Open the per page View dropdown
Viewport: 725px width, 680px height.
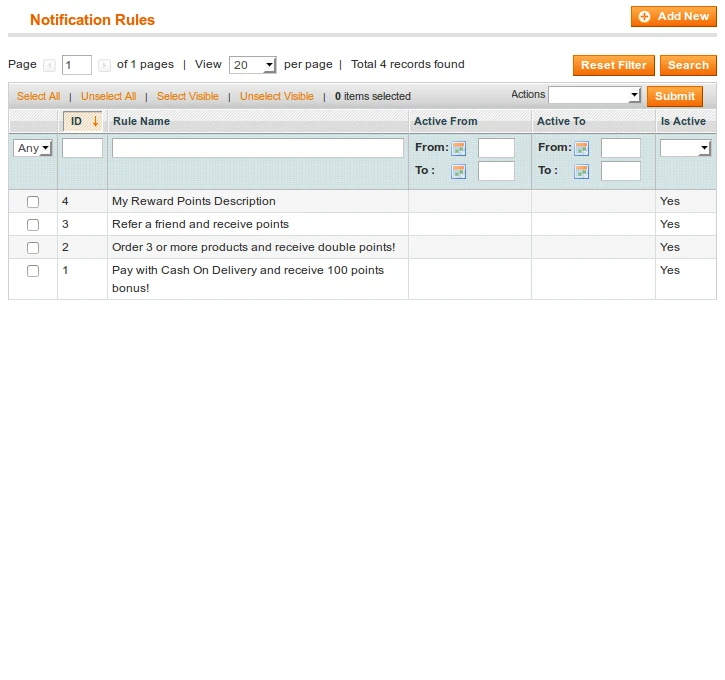point(253,65)
